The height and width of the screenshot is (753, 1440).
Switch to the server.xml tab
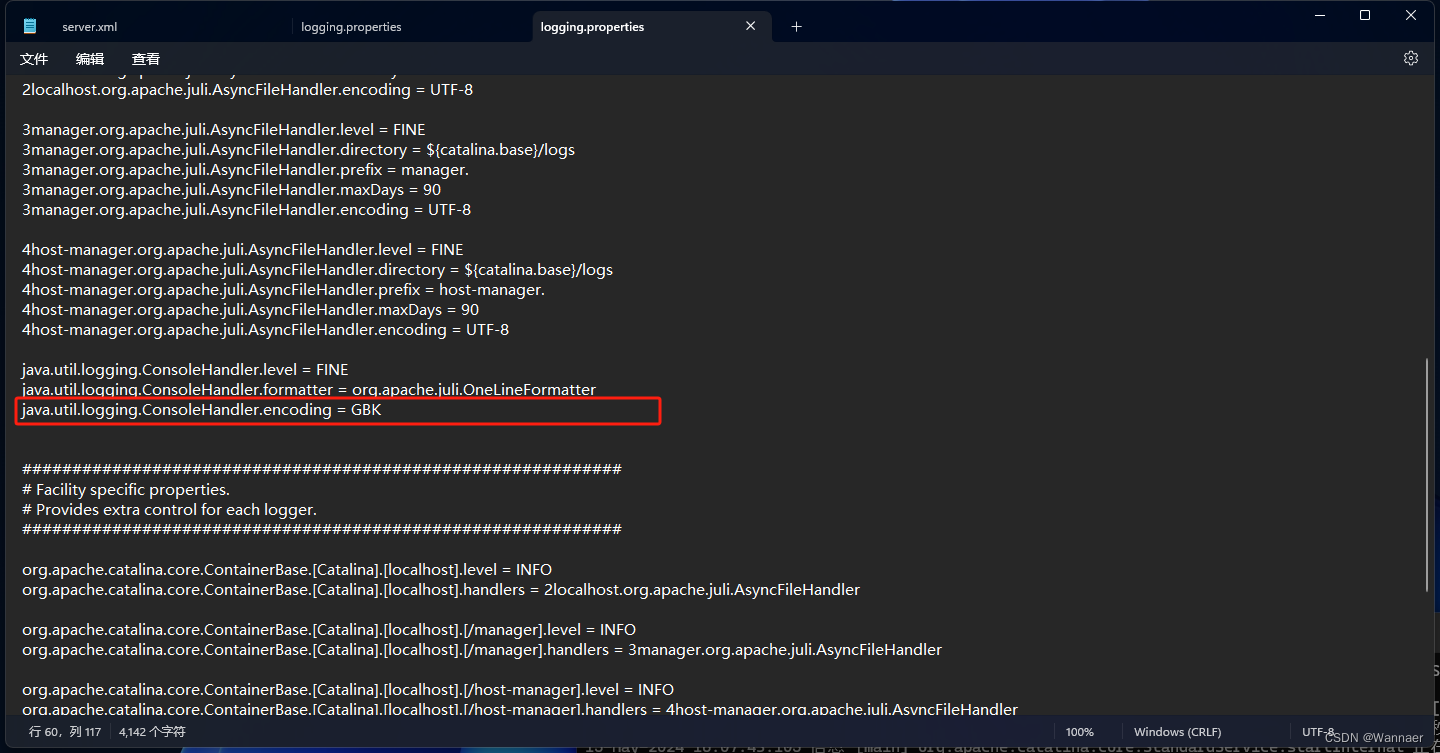tap(90, 27)
